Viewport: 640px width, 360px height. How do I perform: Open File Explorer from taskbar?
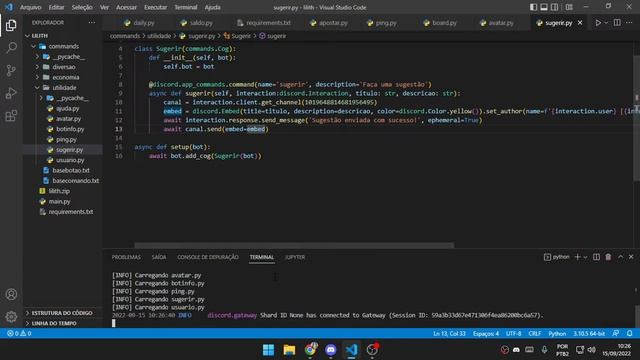click(x=289, y=350)
